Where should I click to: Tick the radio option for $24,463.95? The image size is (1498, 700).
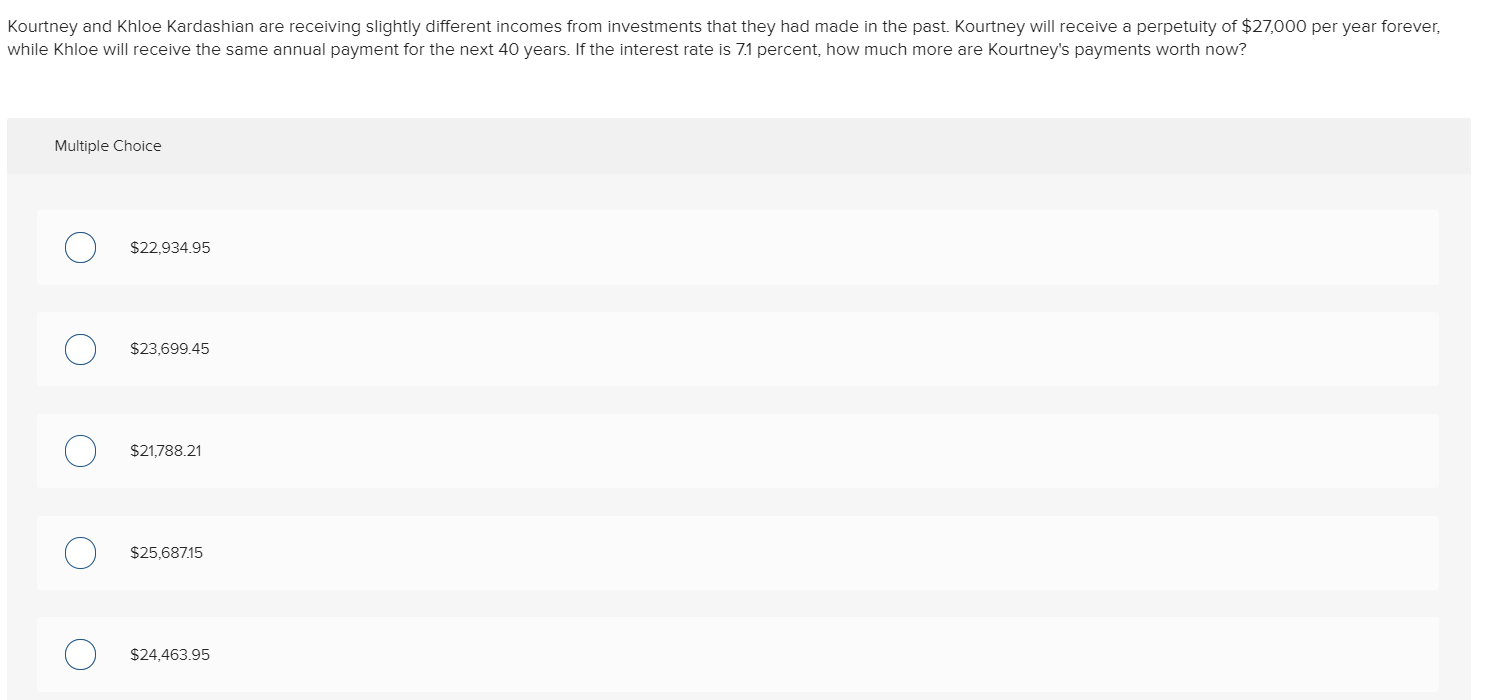pyautogui.click(x=81, y=655)
